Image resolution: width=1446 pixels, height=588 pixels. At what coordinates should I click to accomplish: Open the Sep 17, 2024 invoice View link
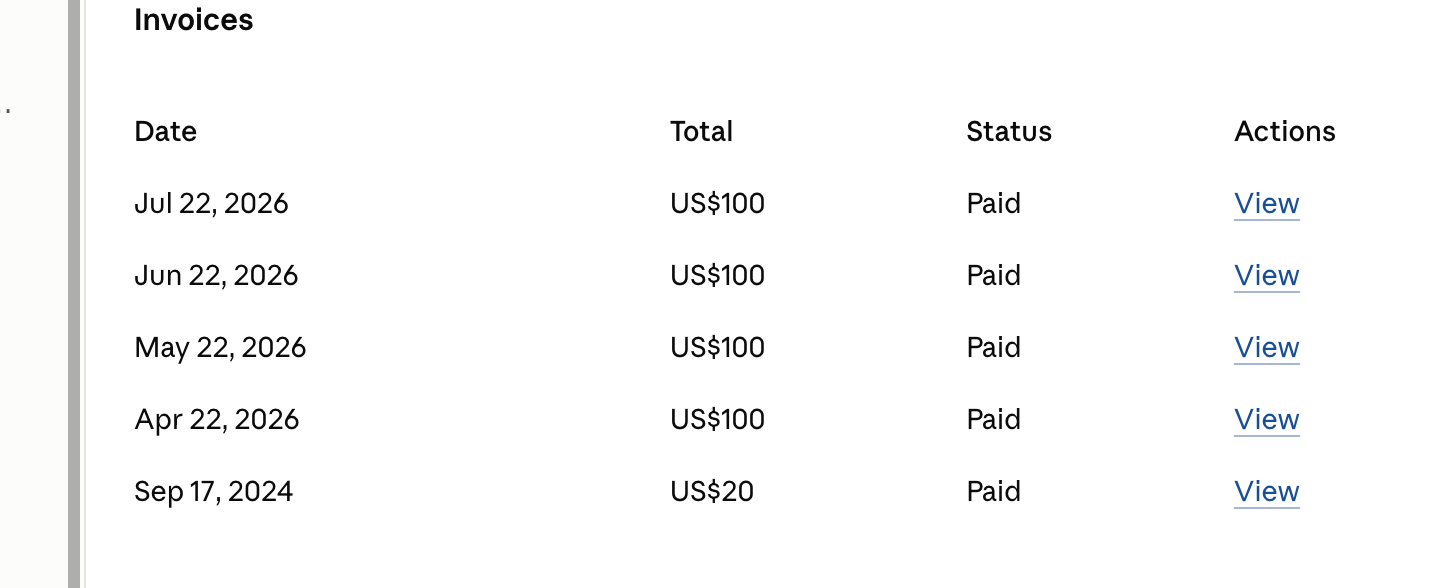pyautogui.click(x=1267, y=492)
